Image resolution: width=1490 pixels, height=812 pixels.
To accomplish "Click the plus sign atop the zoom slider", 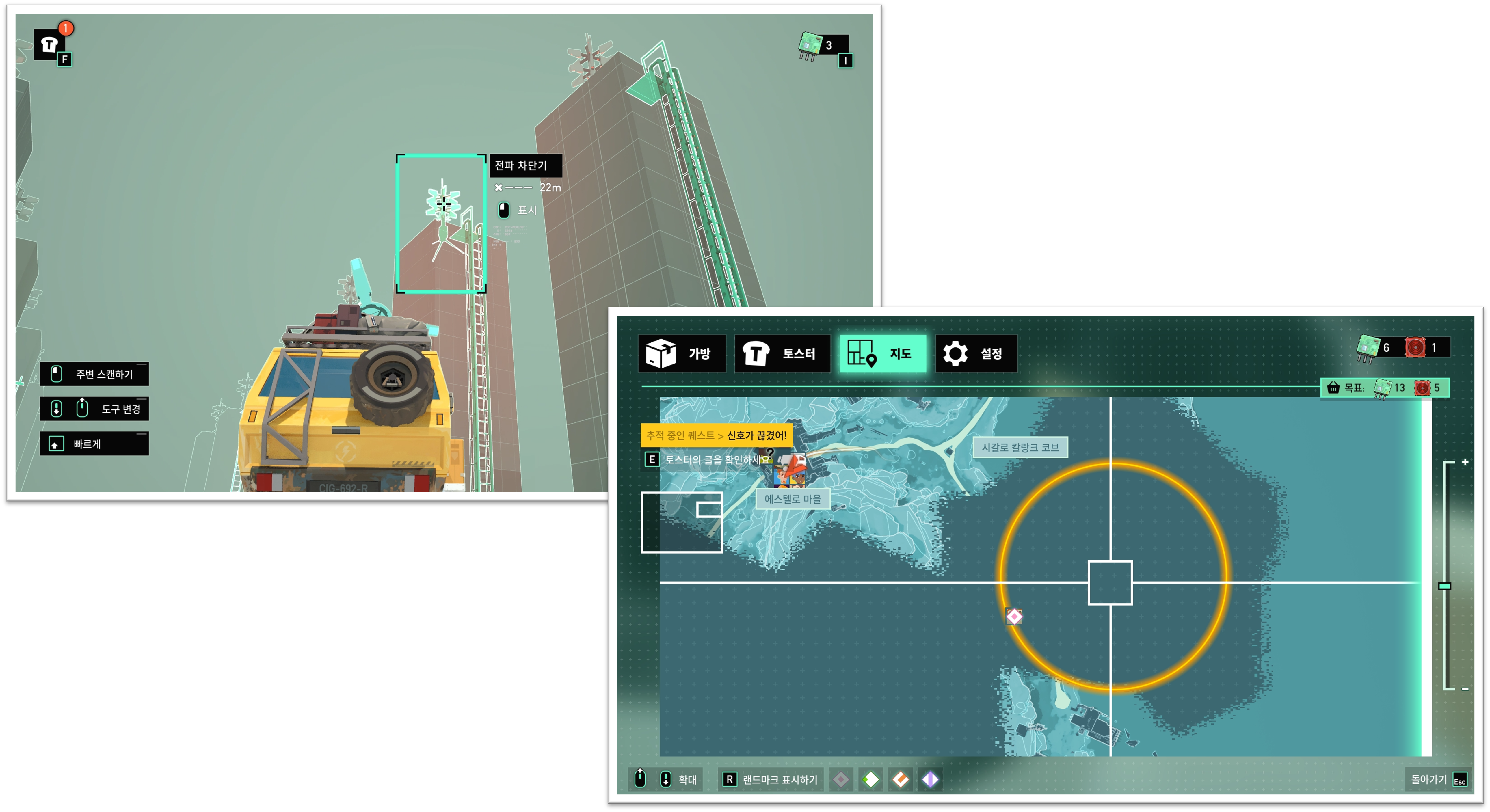I will click(x=1465, y=462).
